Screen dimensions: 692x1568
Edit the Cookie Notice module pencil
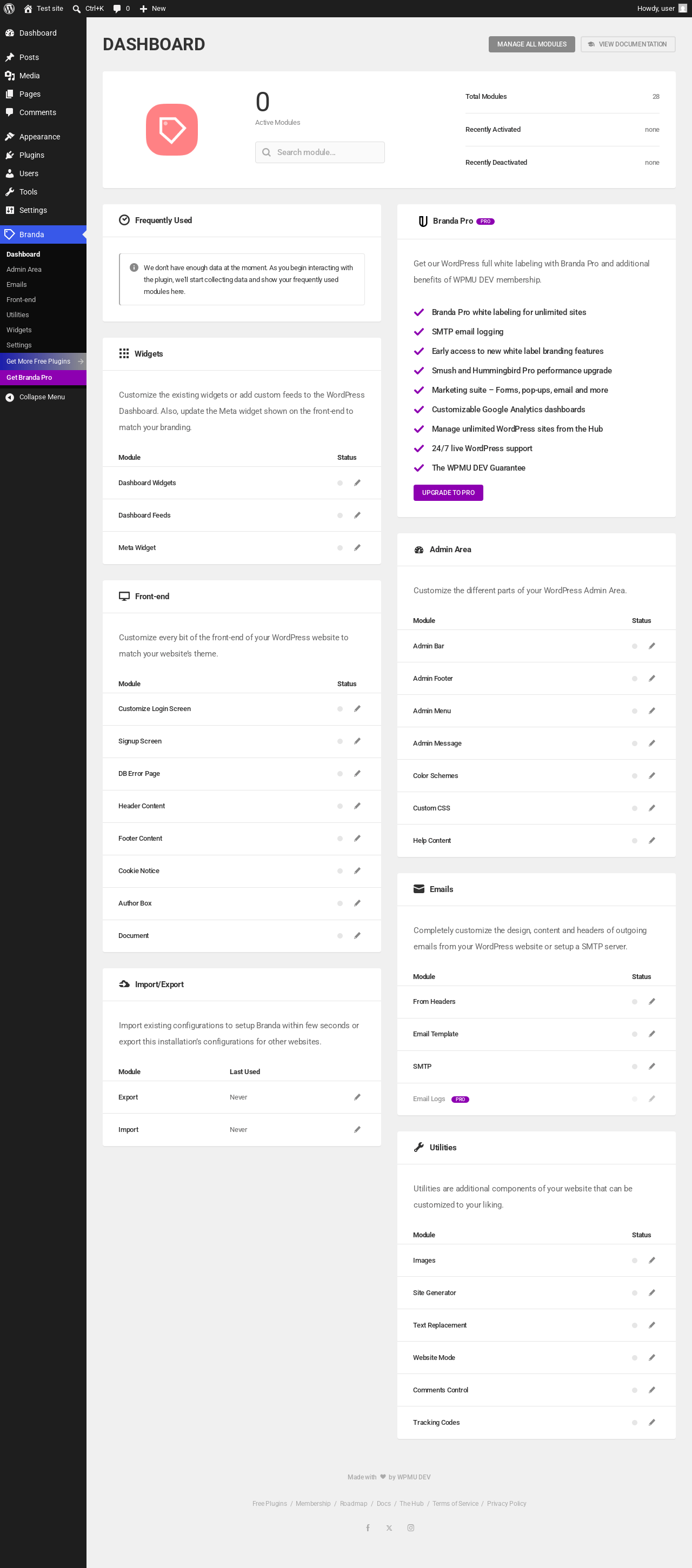357,870
